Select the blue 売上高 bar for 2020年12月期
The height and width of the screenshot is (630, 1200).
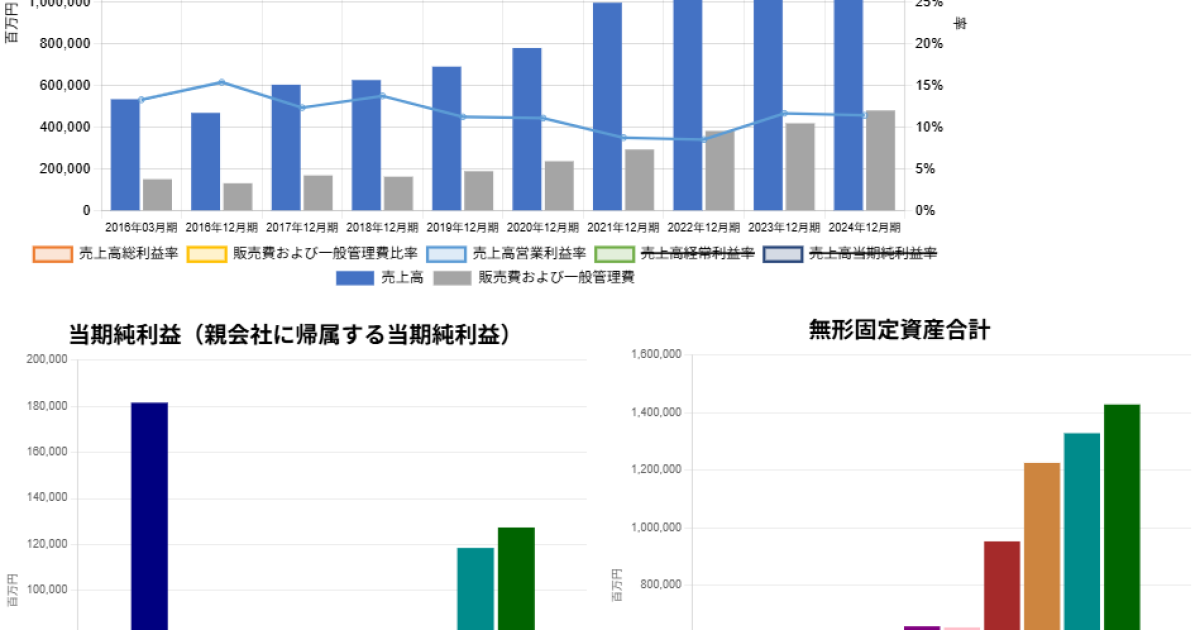pos(527,130)
